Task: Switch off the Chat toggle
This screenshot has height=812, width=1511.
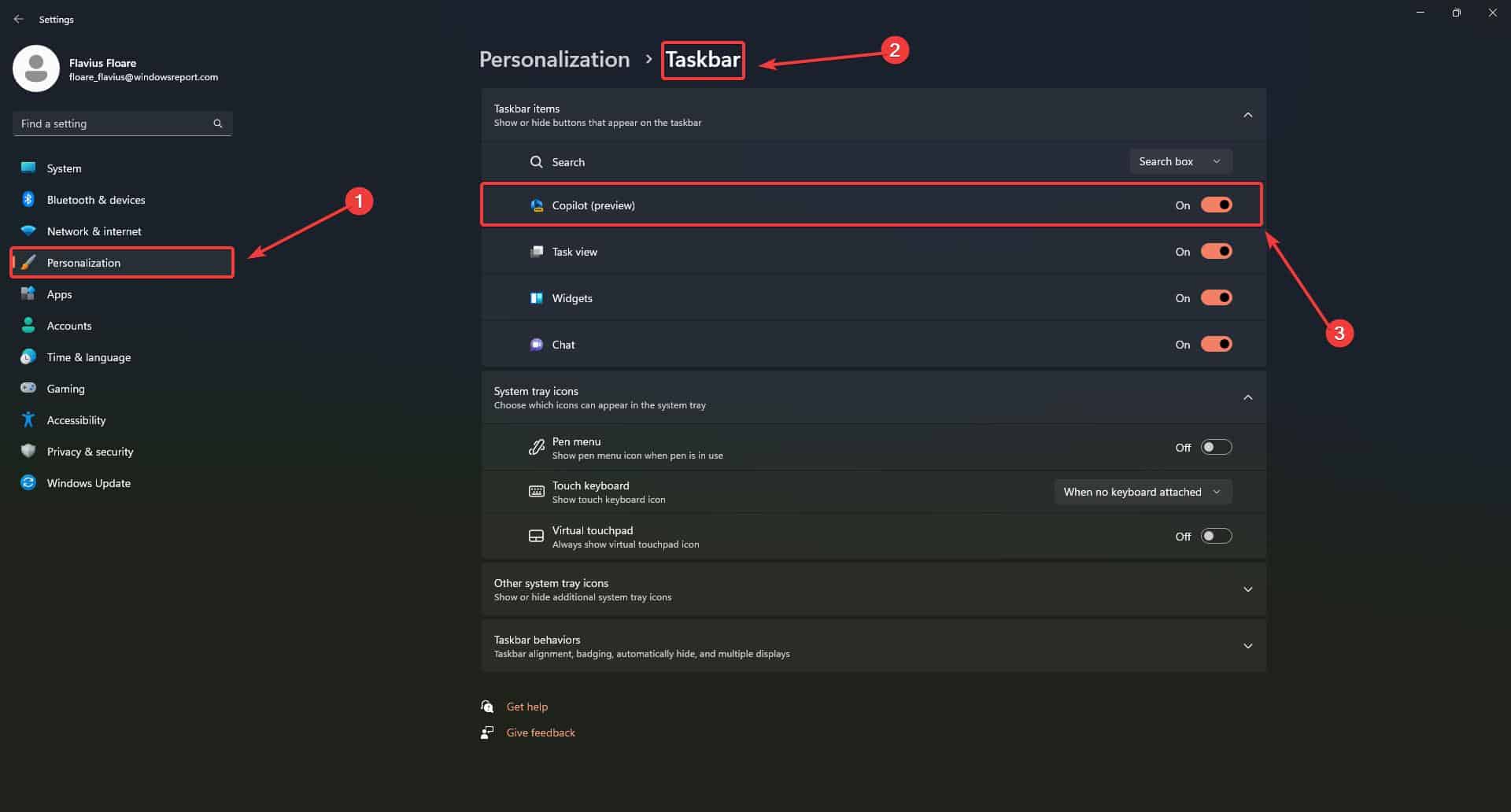Action: (1216, 345)
